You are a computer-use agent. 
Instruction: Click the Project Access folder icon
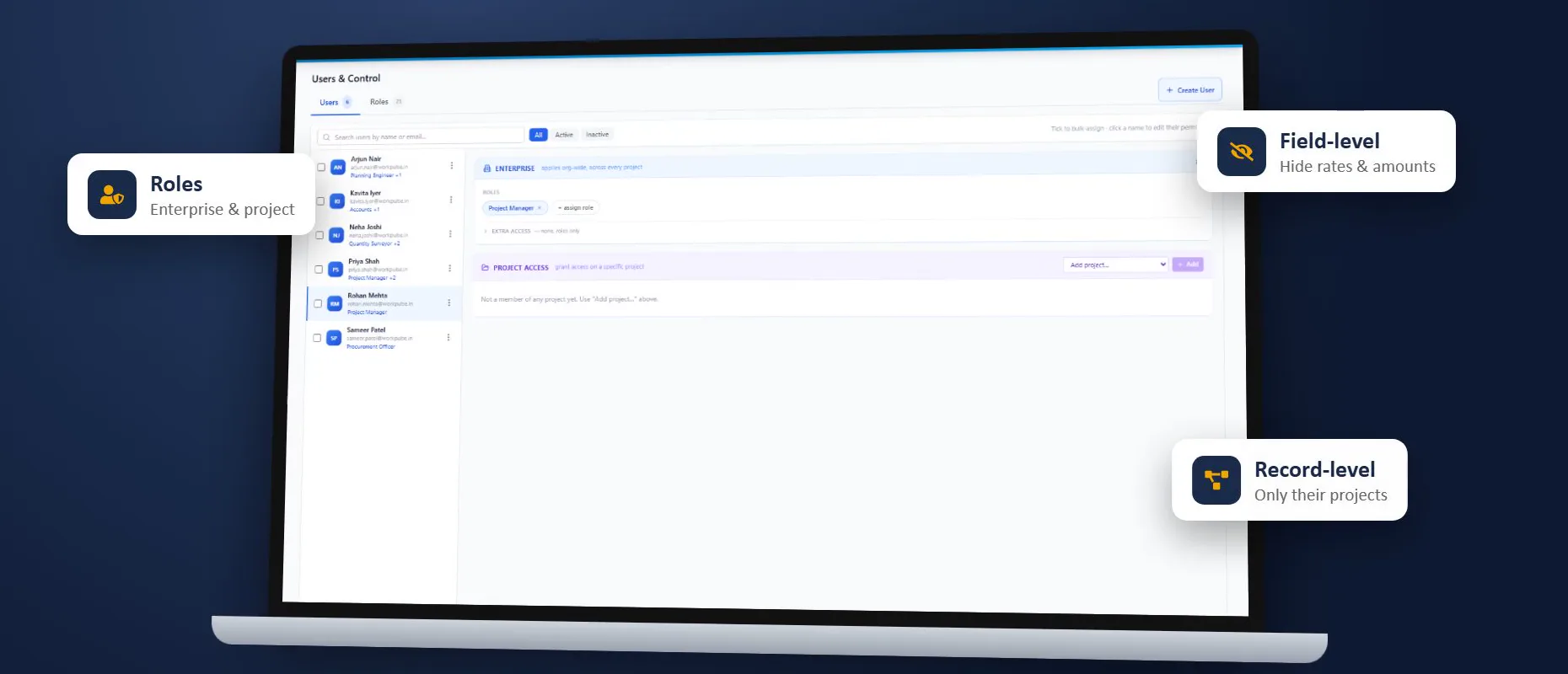click(485, 267)
